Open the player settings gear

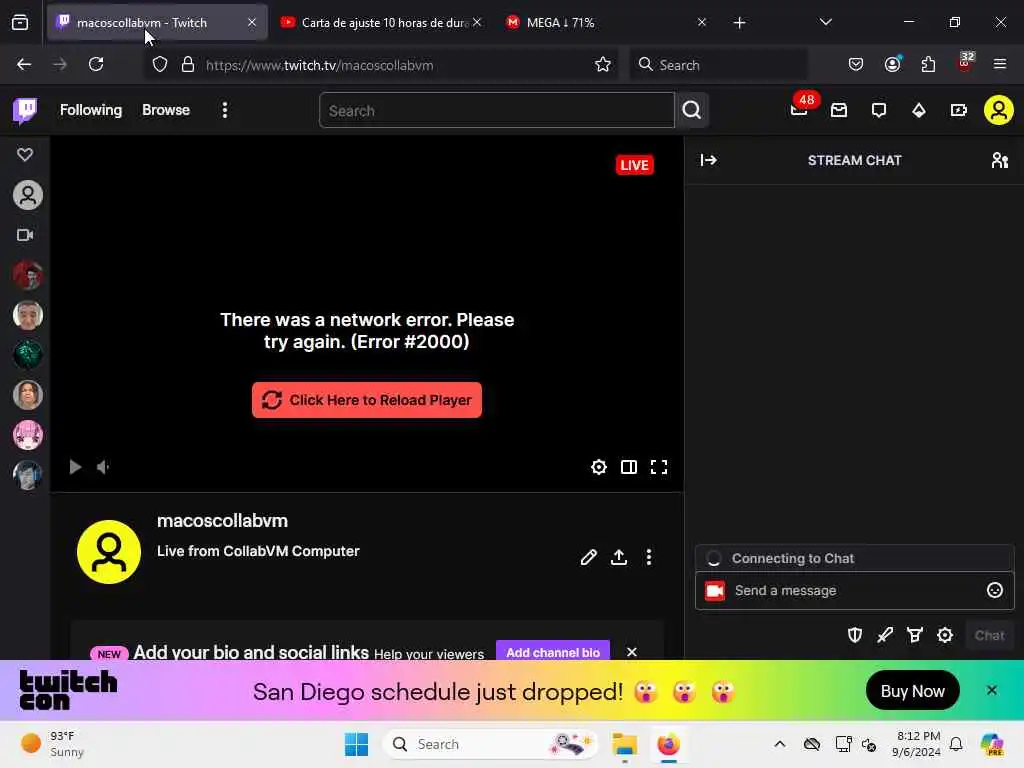pyautogui.click(x=599, y=467)
